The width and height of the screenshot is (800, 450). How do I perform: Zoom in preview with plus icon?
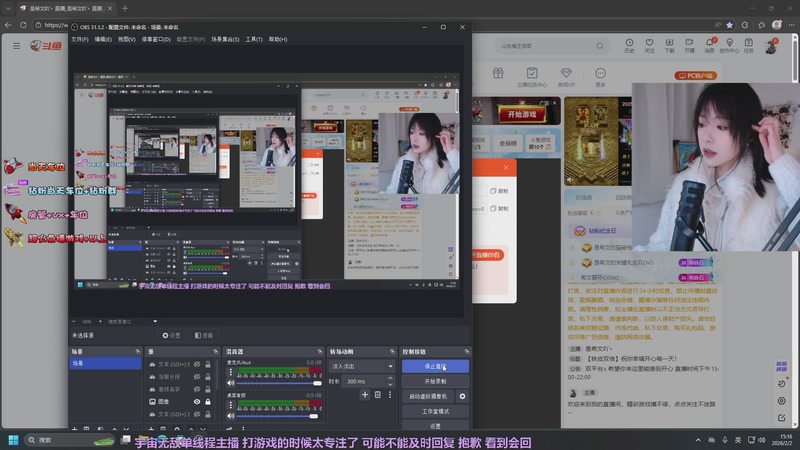click(x=100, y=321)
